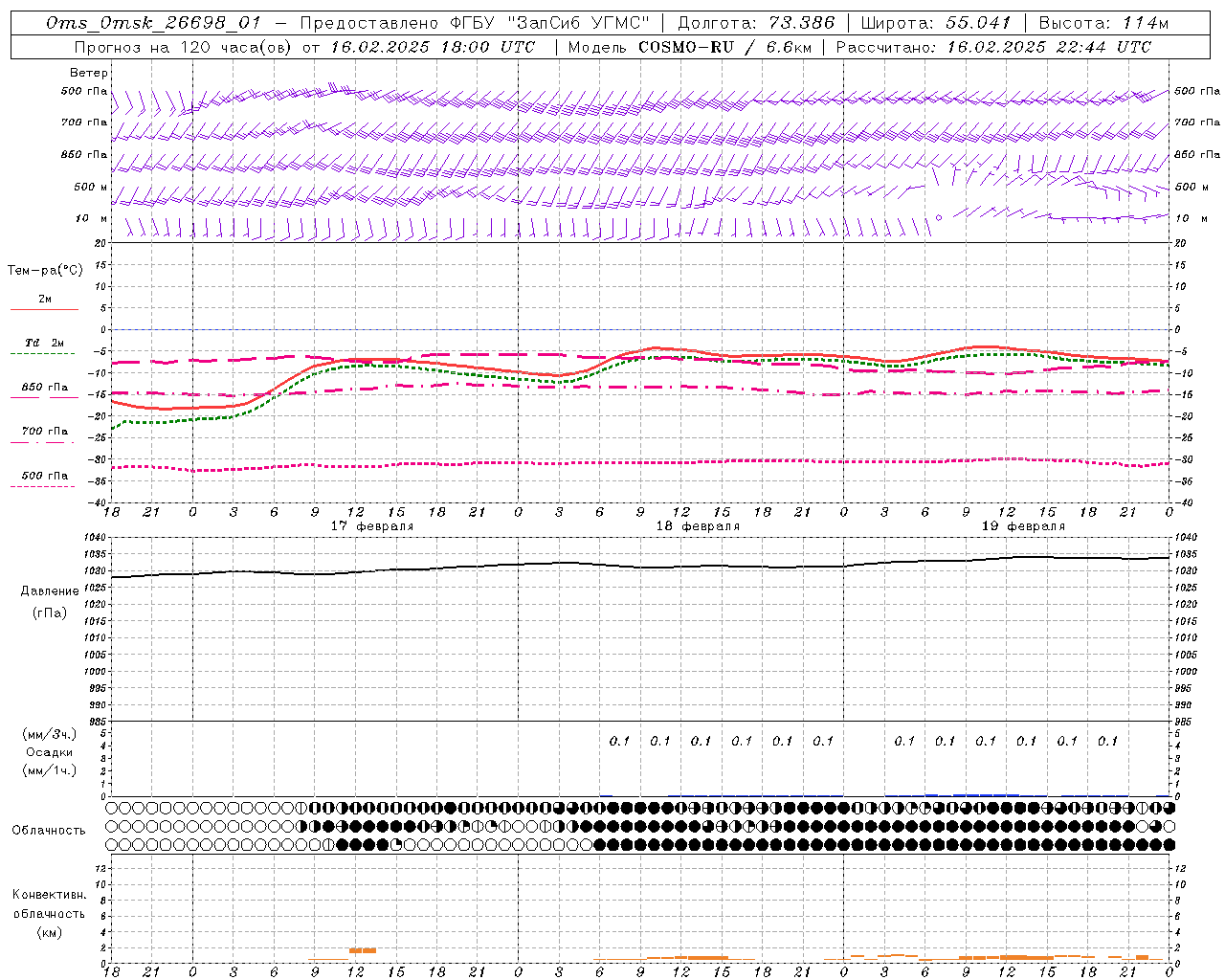Click the tall orange convective bar on 17 февраля
The height and width of the screenshot is (980, 1225).
click(363, 950)
